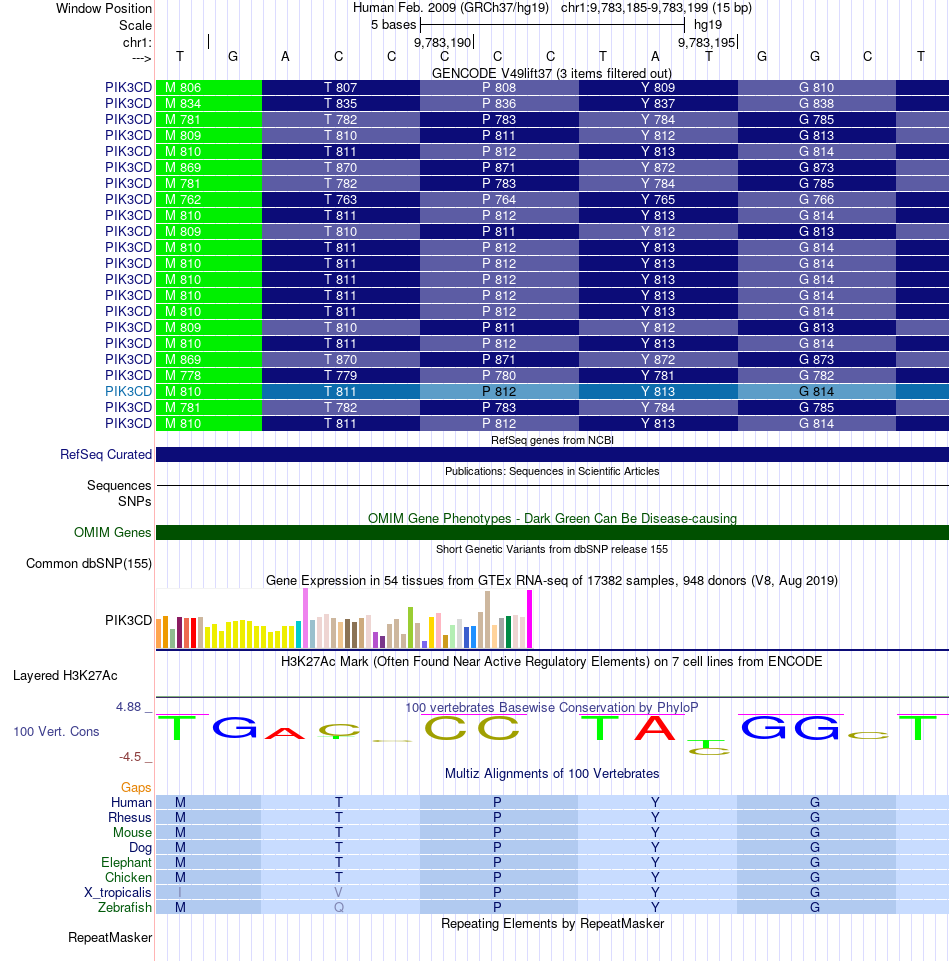Click the Y 781 codon block

pyautogui.click(x=658, y=375)
